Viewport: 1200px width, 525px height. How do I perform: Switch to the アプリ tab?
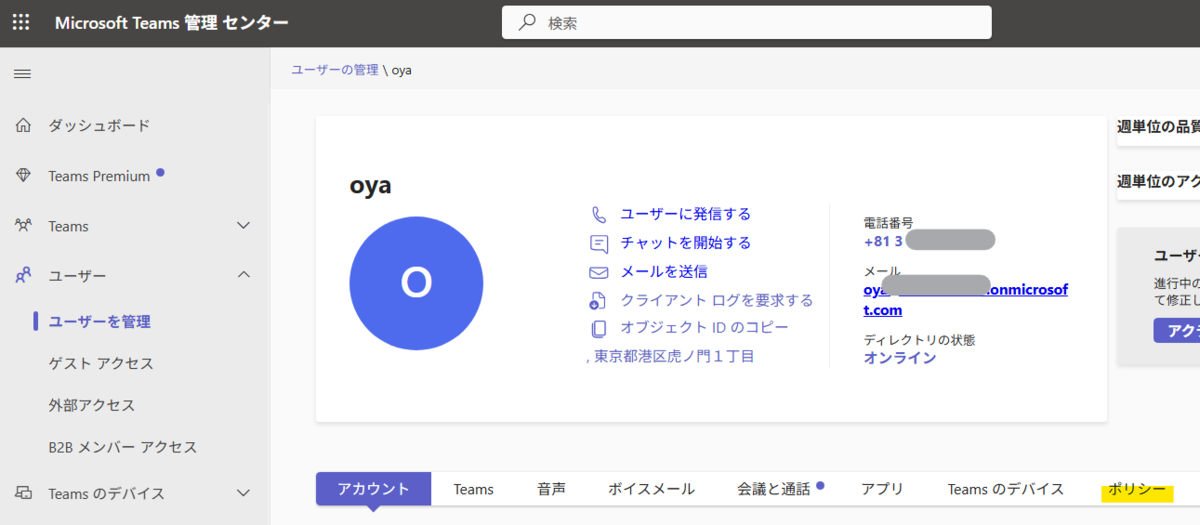(882, 489)
